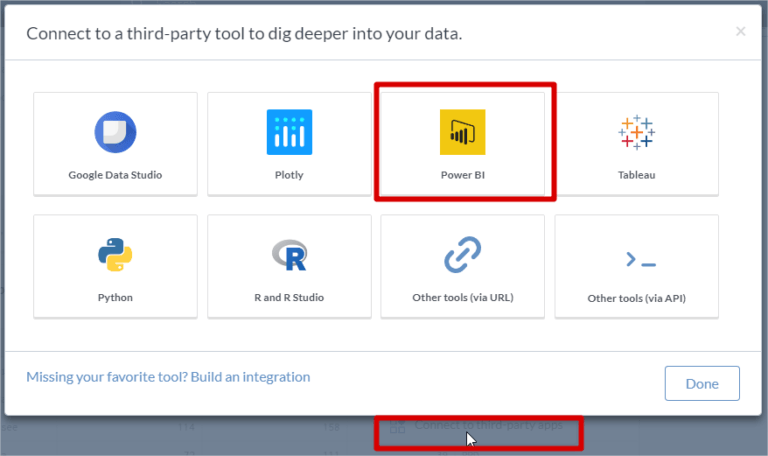
Task: Open 'Other tools (via URL)' option
Action: point(462,297)
